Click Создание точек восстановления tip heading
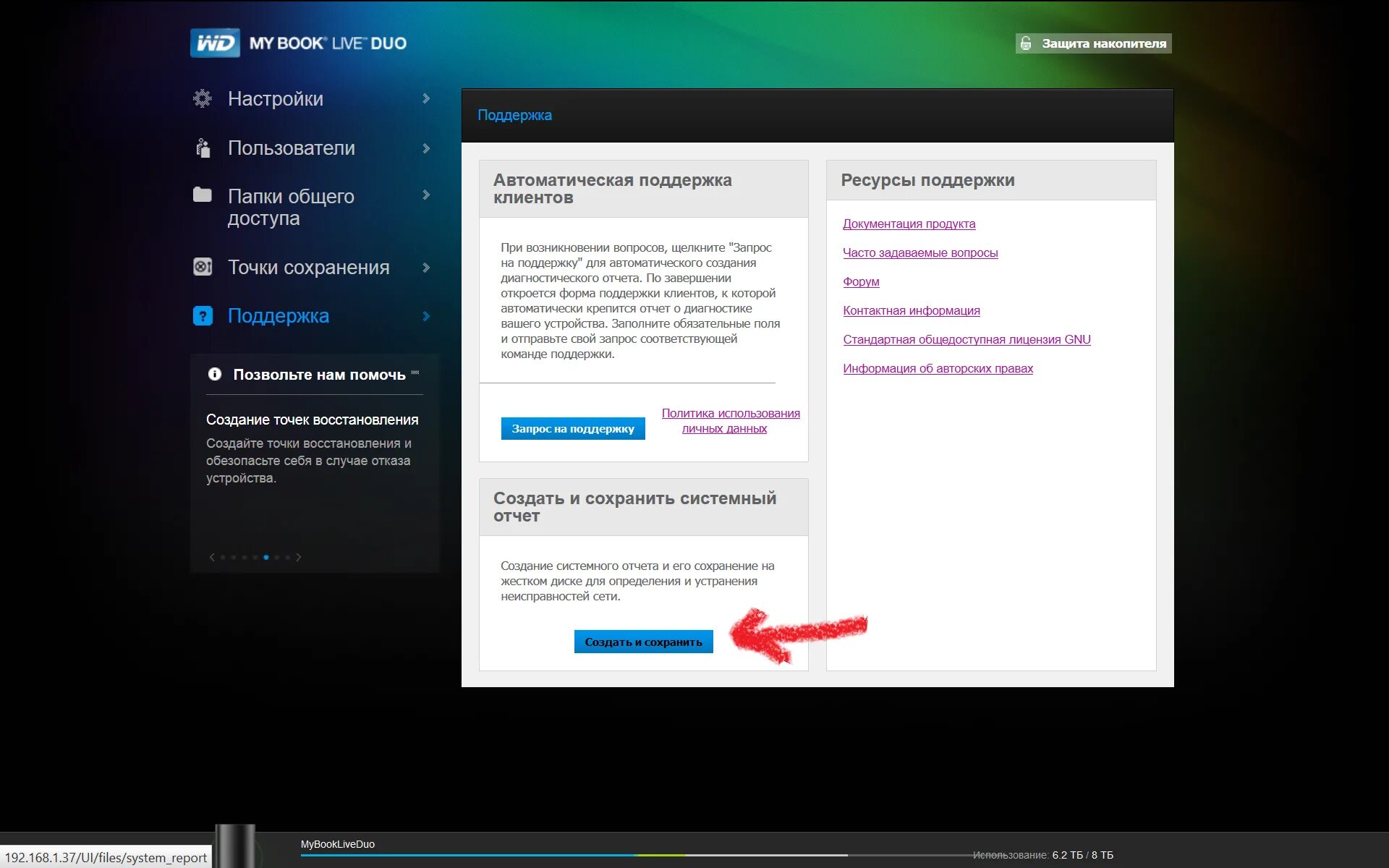 click(x=312, y=420)
